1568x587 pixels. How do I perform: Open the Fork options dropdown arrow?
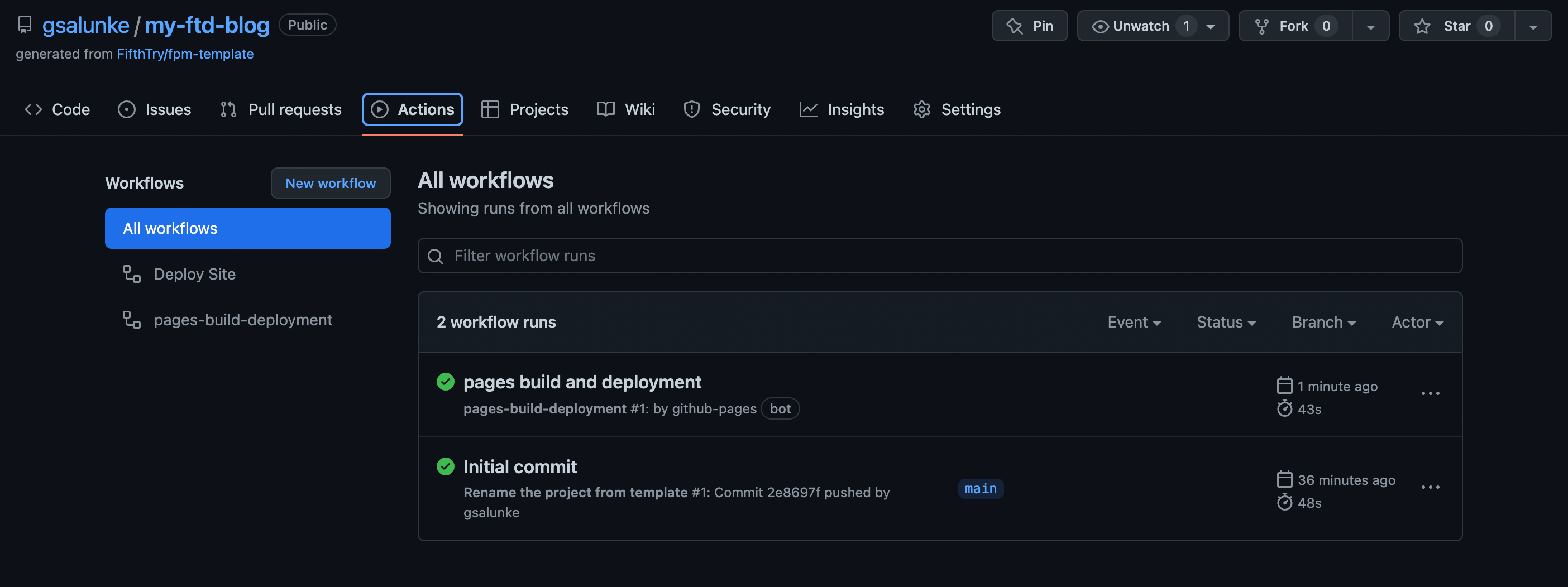point(1371,26)
